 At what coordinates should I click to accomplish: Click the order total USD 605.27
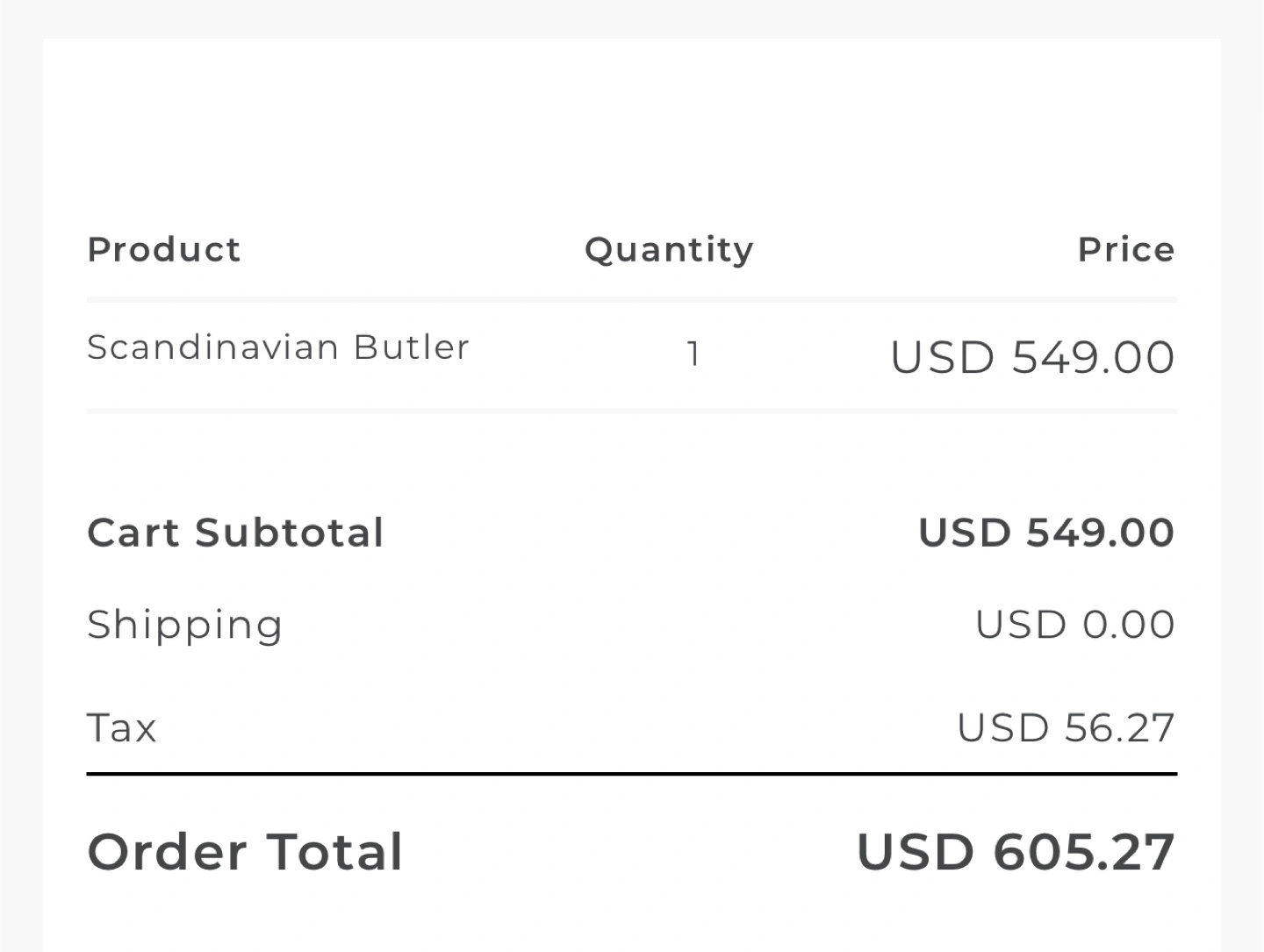tap(1016, 852)
